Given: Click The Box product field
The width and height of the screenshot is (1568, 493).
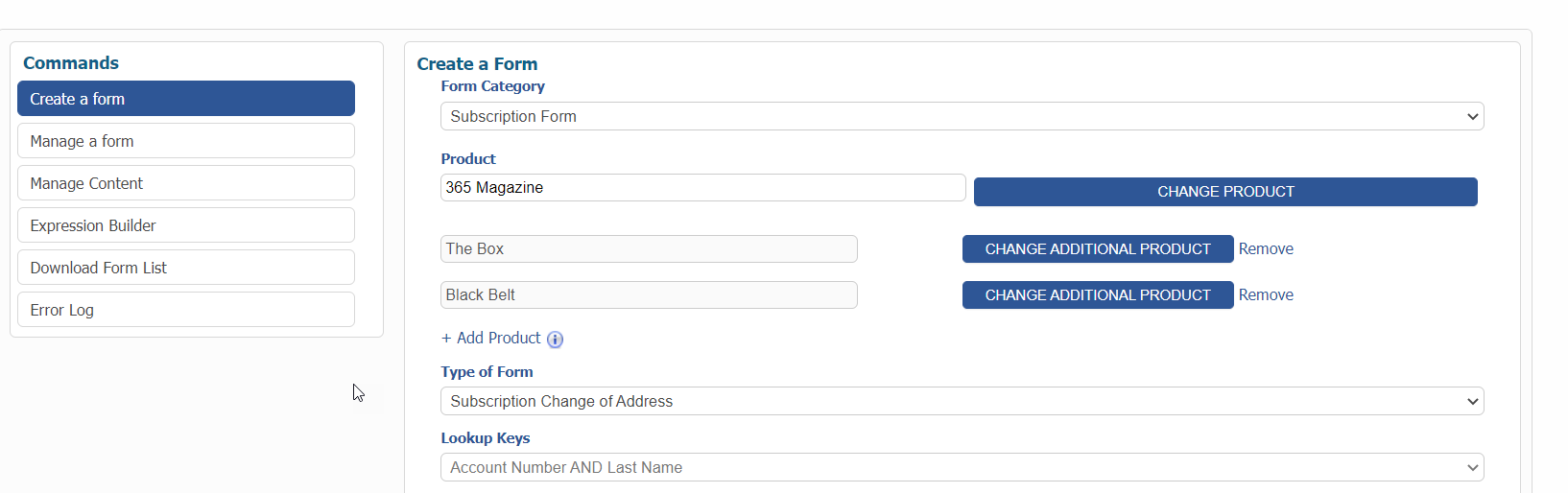Looking at the screenshot, I should [649, 249].
